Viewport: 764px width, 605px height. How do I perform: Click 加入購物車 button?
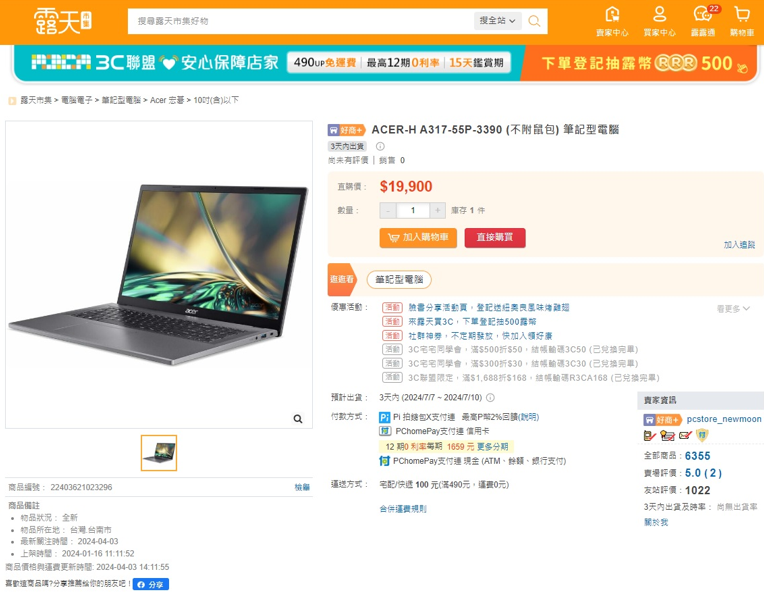[418, 238]
